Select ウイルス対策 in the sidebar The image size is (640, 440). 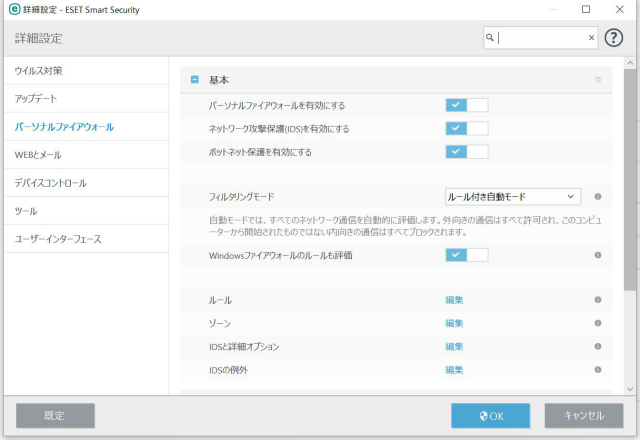(x=86, y=71)
